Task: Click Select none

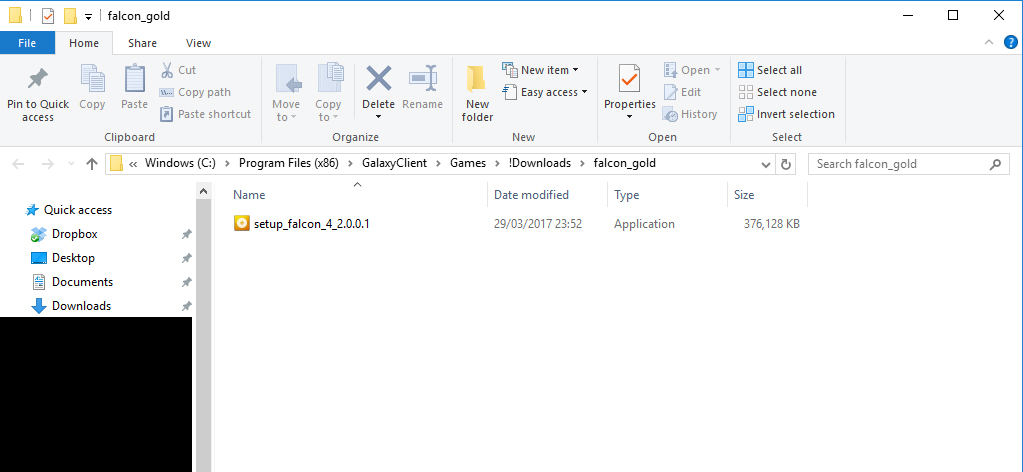Action: pos(777,92)
